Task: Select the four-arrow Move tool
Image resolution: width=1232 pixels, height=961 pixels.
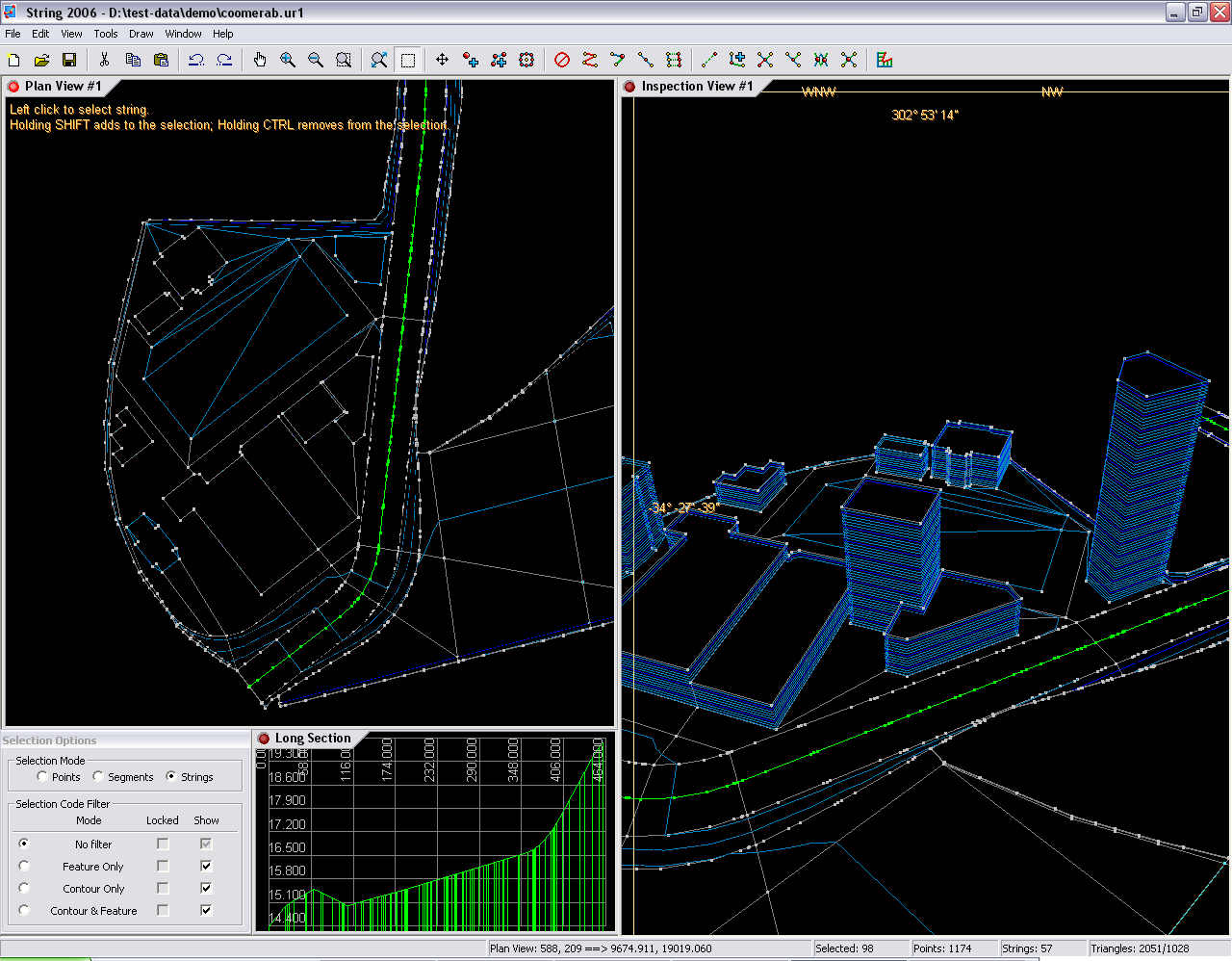Action: 442,60
